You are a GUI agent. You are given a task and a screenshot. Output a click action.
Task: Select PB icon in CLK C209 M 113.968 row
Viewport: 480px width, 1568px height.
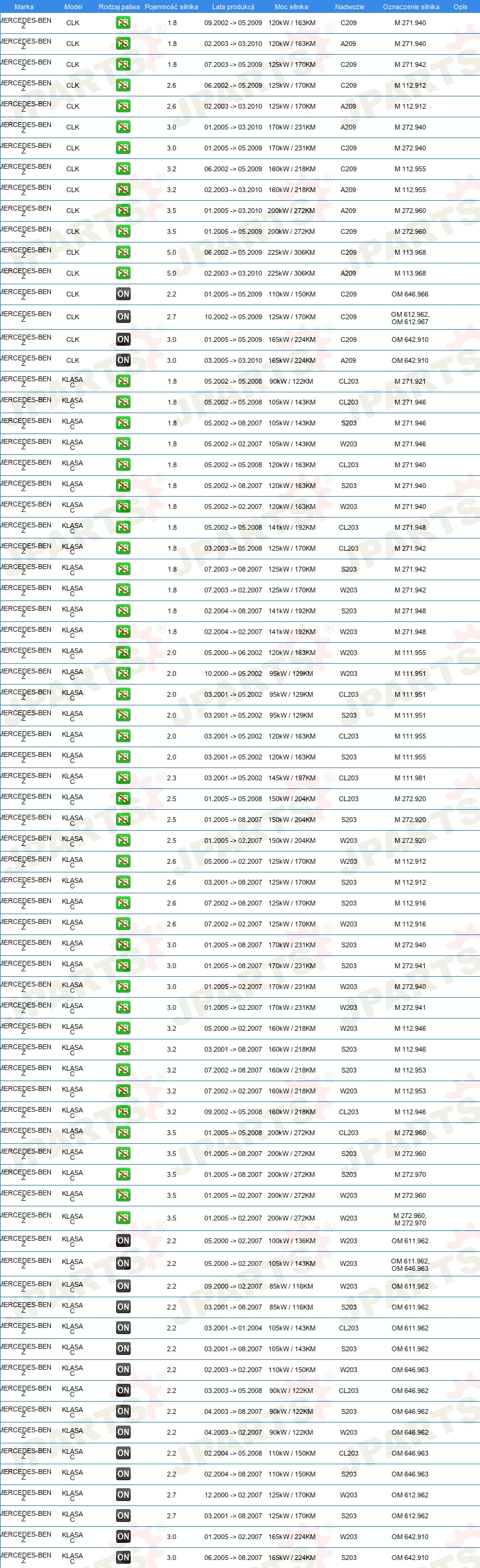click(123, 252)
